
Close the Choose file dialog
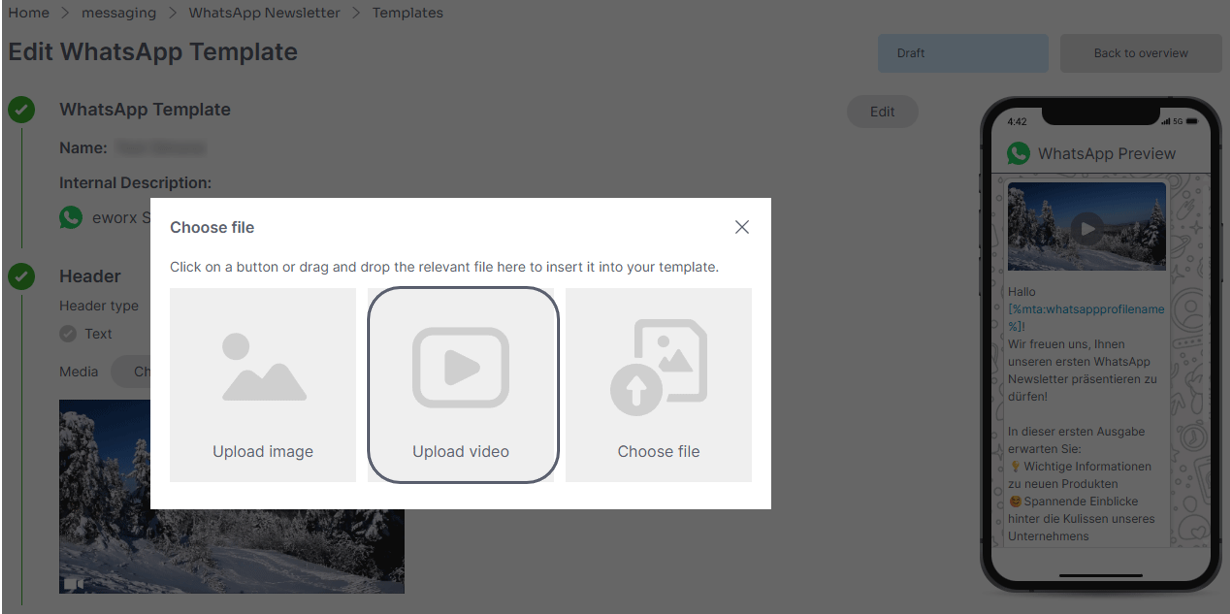pos(742,227)
